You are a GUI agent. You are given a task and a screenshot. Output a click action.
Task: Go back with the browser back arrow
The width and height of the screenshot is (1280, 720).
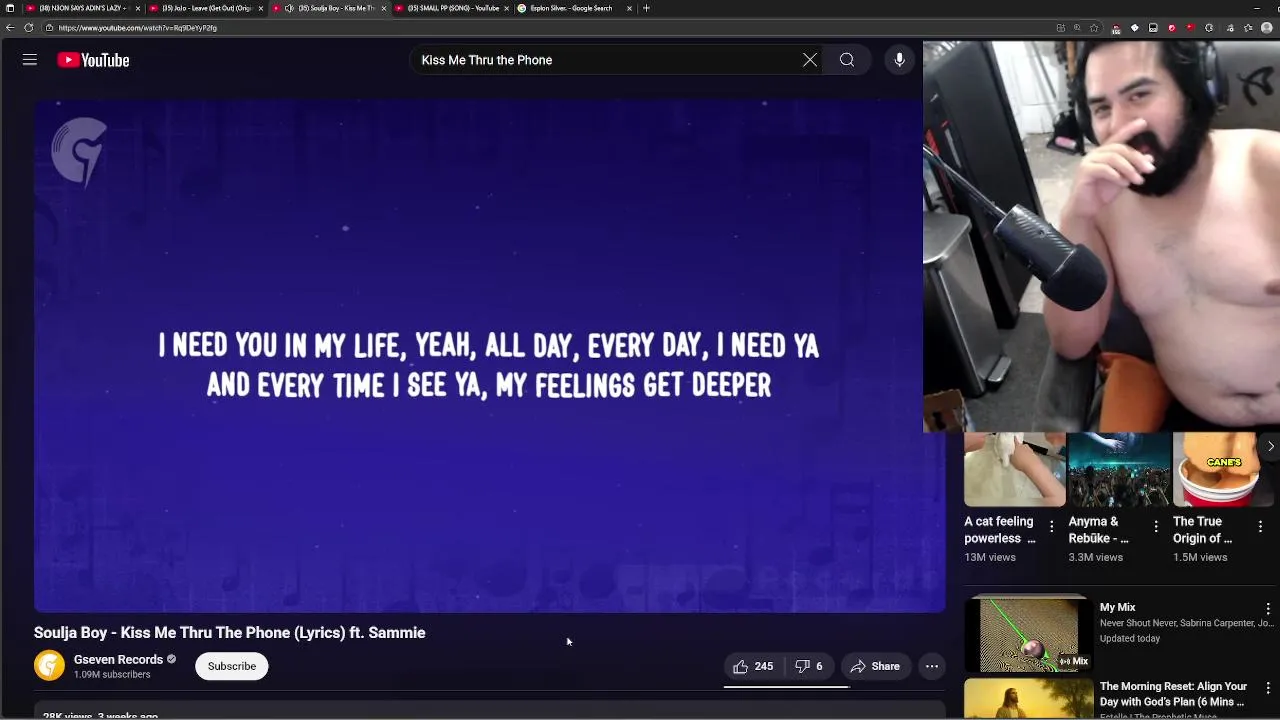click(x=10, y=28)
